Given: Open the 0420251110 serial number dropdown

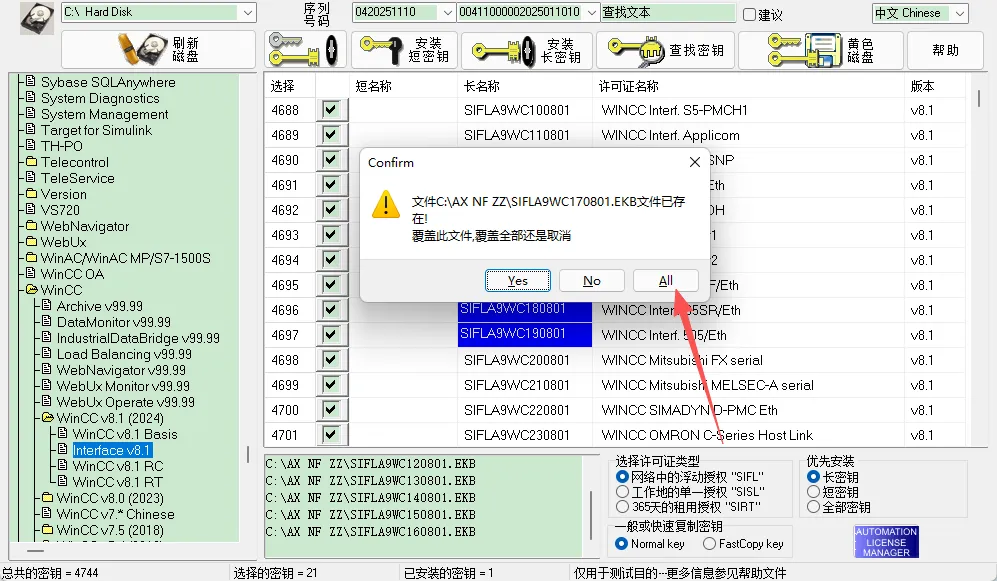Looking at the screenshot, I should click(447, 12).
